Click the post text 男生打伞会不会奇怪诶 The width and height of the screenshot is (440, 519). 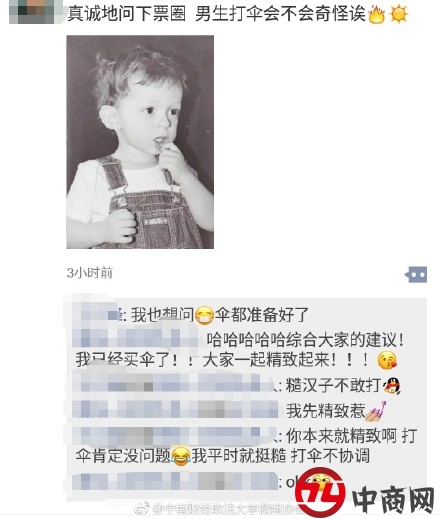(x=281, y=15)
